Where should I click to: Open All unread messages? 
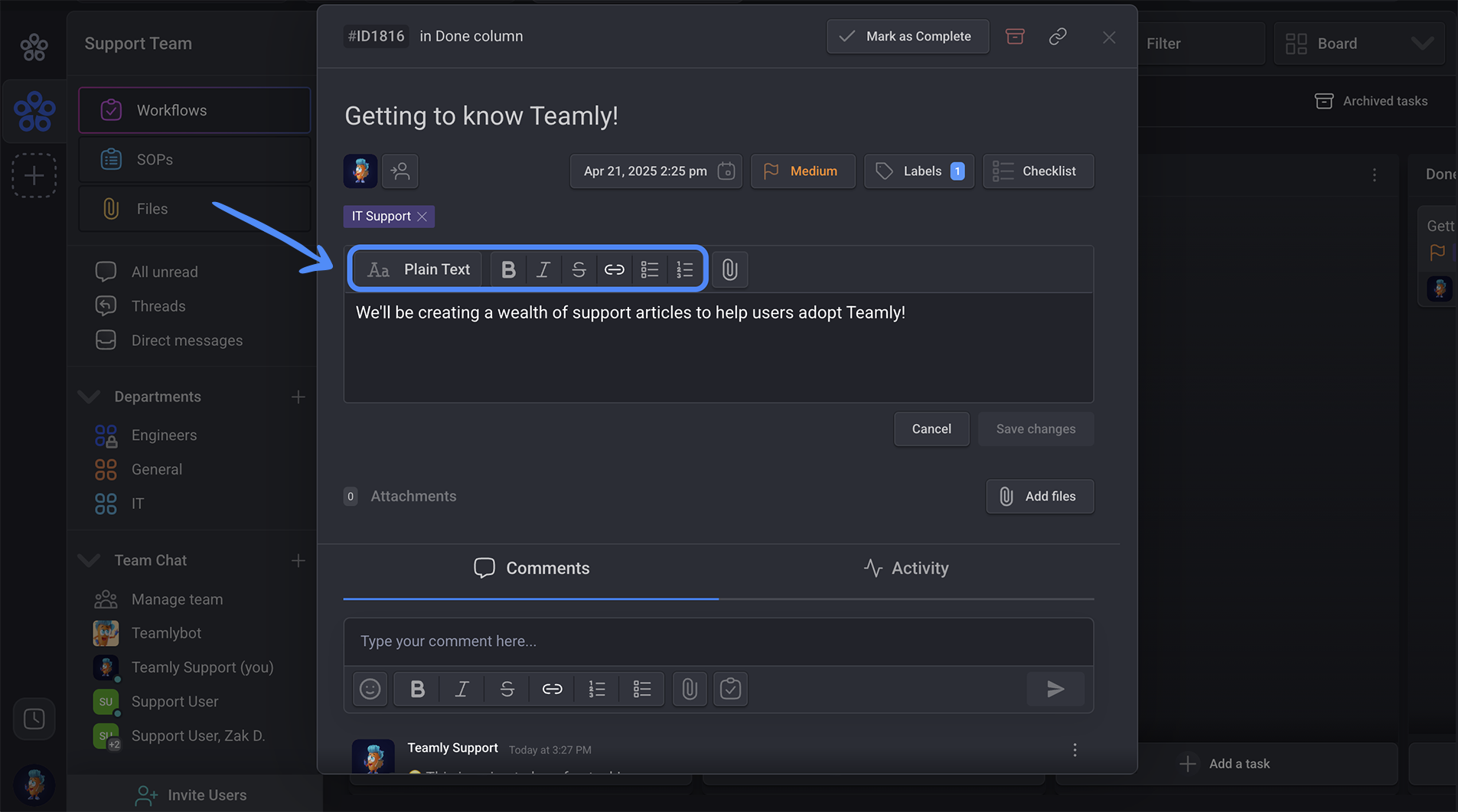(x=165, y=272)
